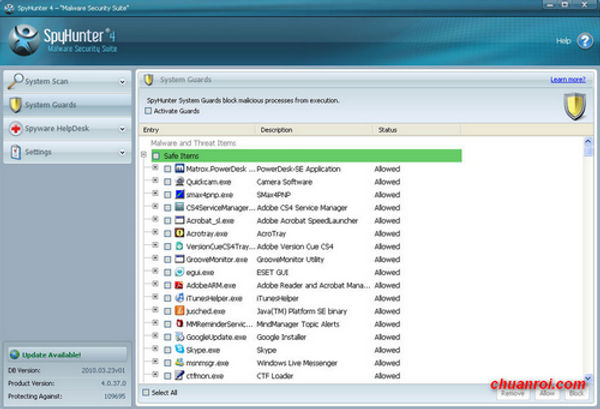600x409 pixels.
Task: Click the System Scan magnifier icon
Action: [x=16, y=81]
